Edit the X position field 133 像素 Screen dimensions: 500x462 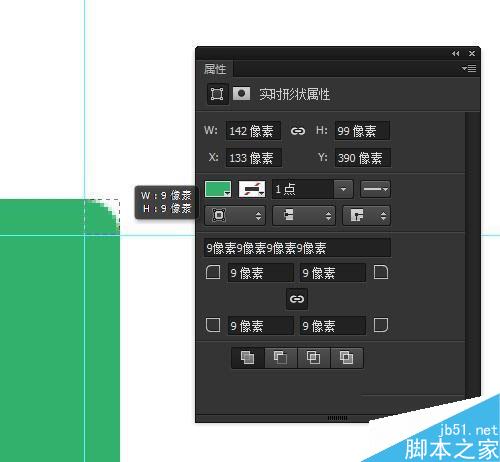tap(254, 158)
